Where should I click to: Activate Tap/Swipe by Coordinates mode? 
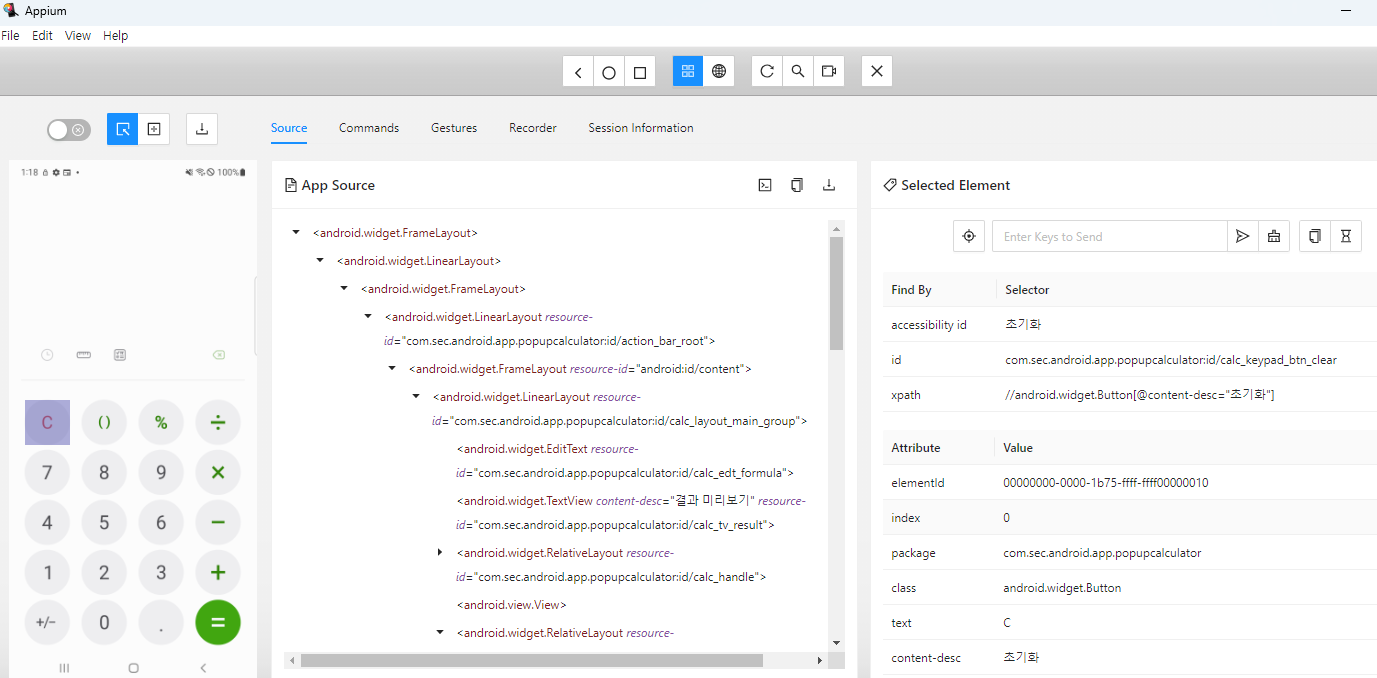click(x=154, y=129)
